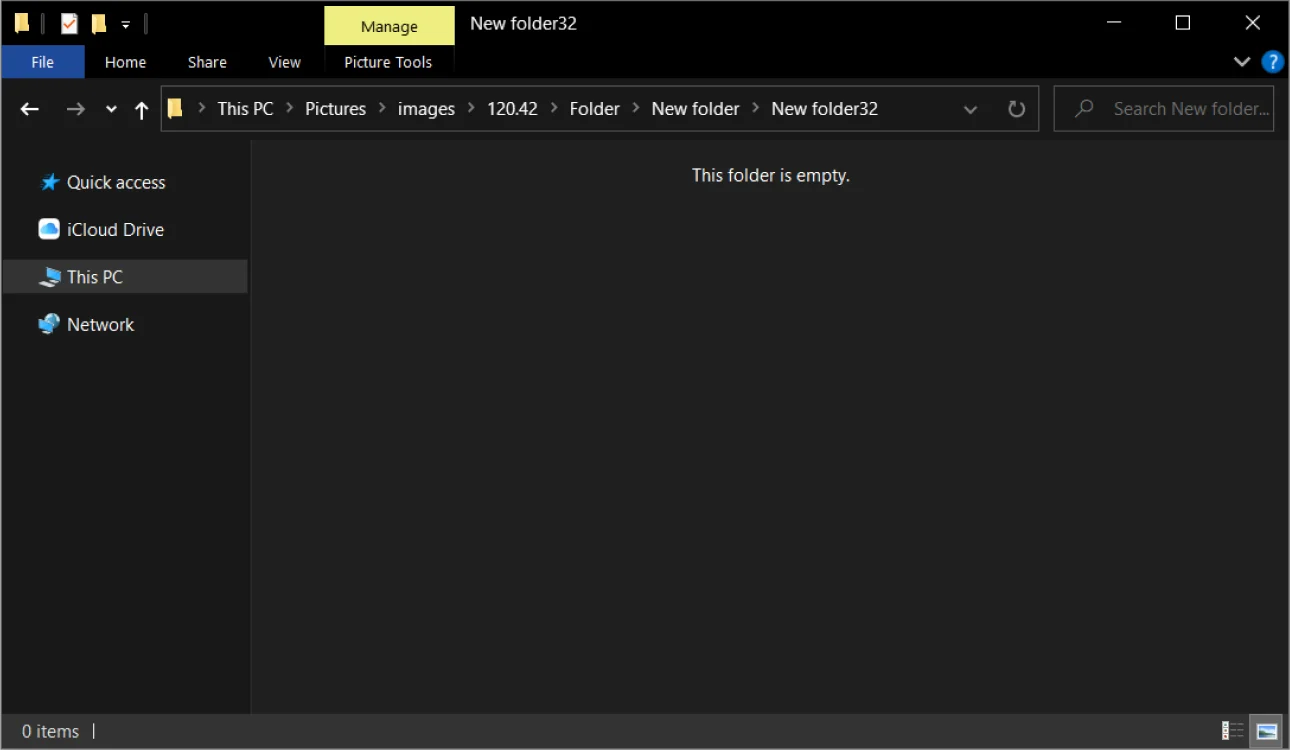Open the Picture Tools tab
This screenshot has height=750, width=1290.
(x=388, y=62)
